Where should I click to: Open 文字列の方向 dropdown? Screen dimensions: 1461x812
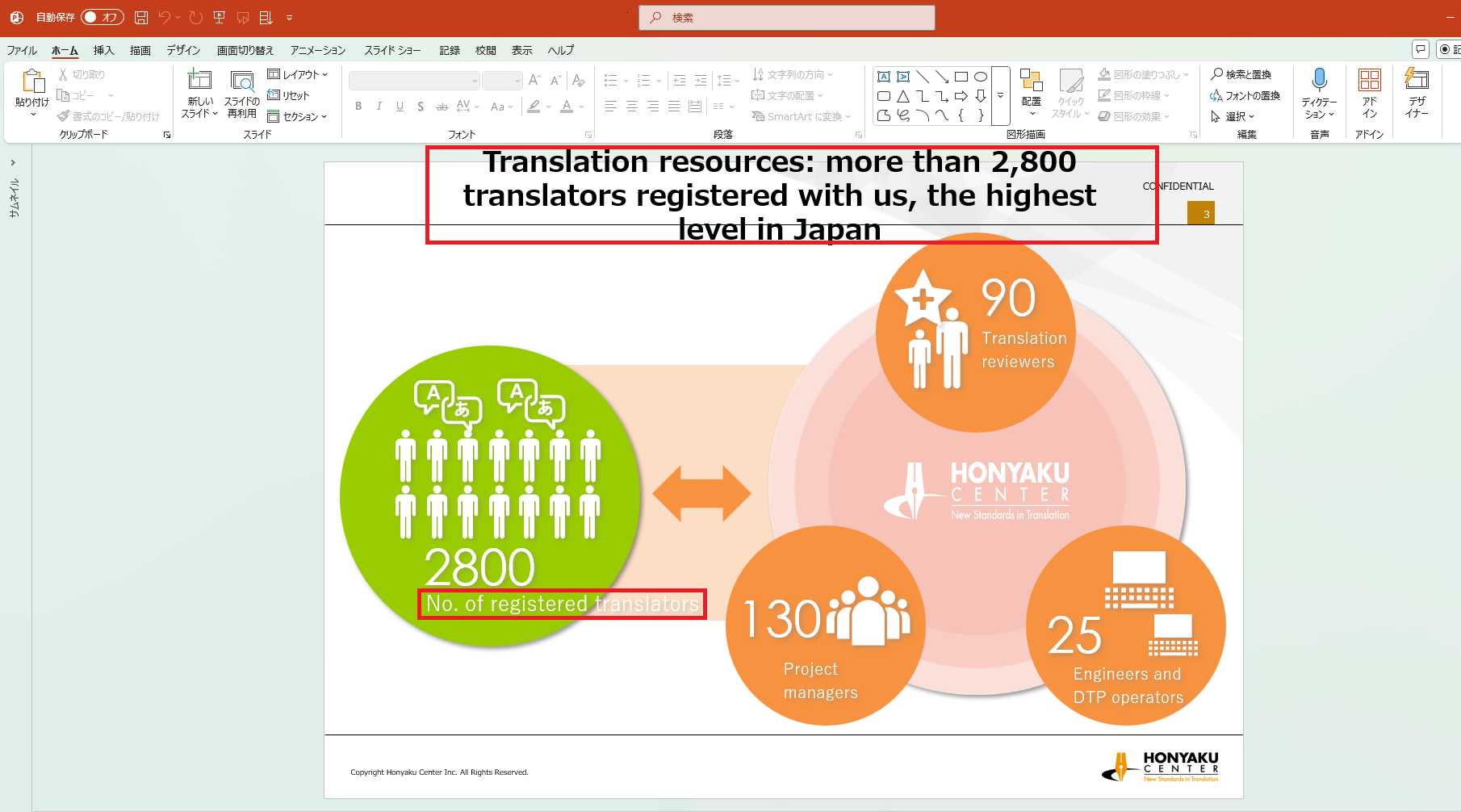click(x=792, y=74)
